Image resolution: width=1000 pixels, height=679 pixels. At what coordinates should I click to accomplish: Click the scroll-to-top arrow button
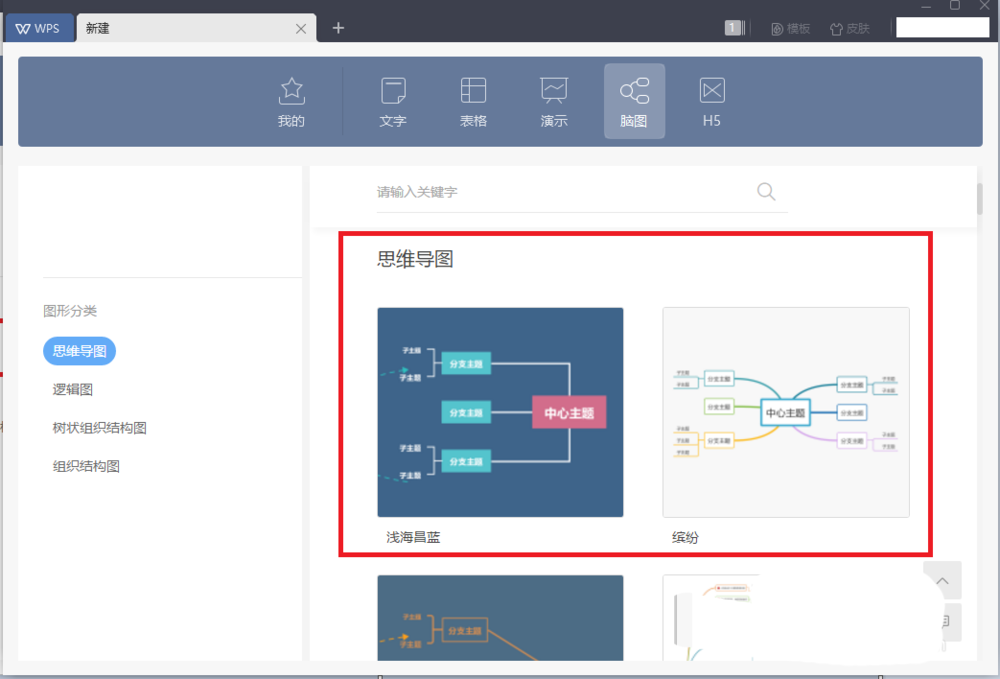point(942,580)
